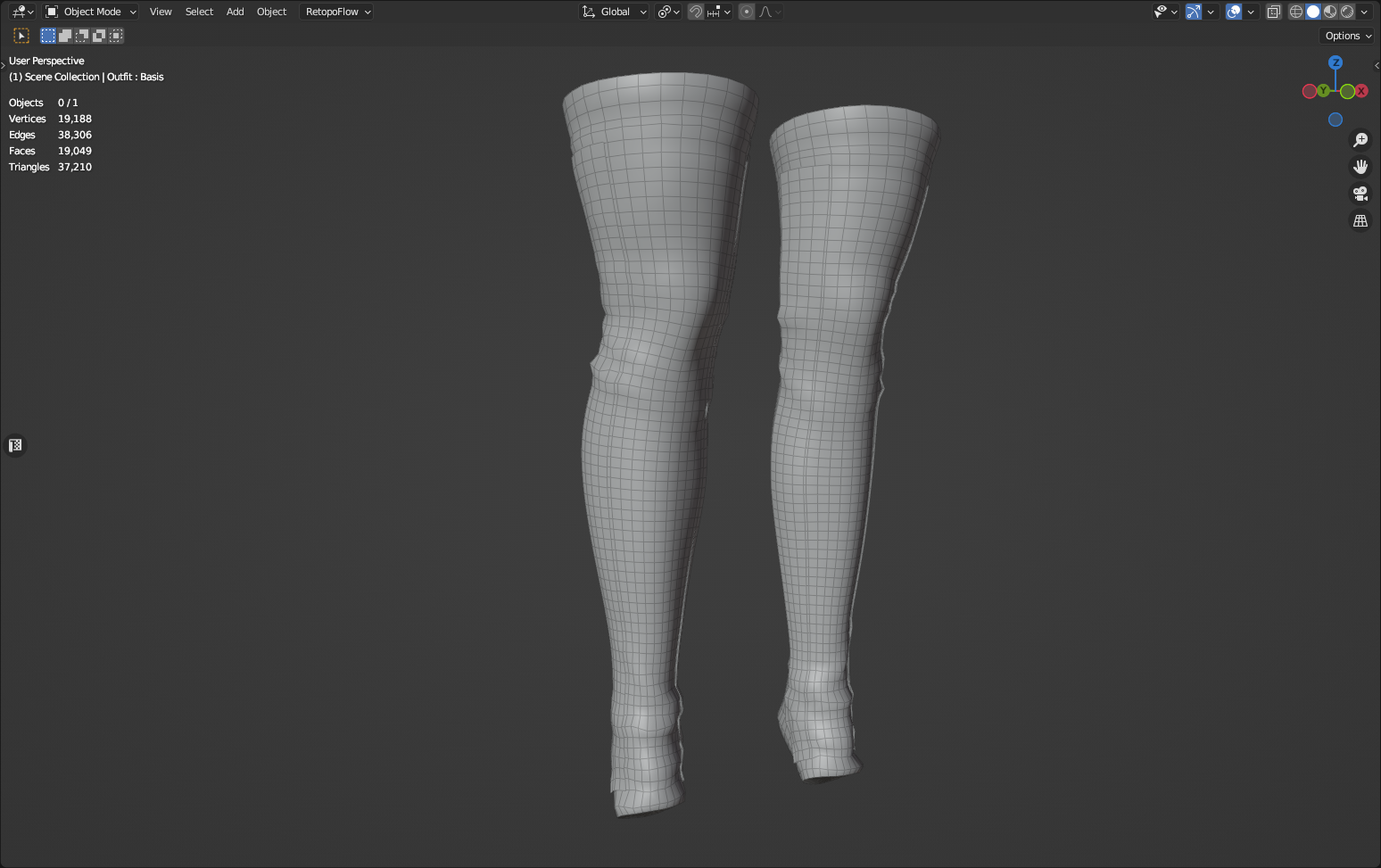This screenshot has width=1381, height=868.
Task: Toggle X-ray mode button
Action: click(1274, 12)
